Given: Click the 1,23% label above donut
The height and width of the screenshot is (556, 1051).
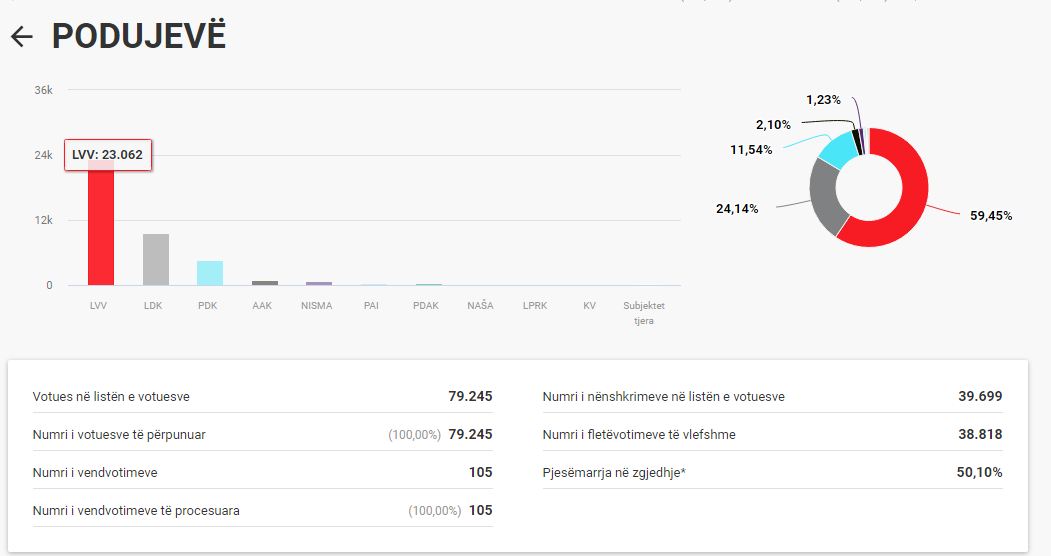Looking at the screenshot, I should point(823,100).
